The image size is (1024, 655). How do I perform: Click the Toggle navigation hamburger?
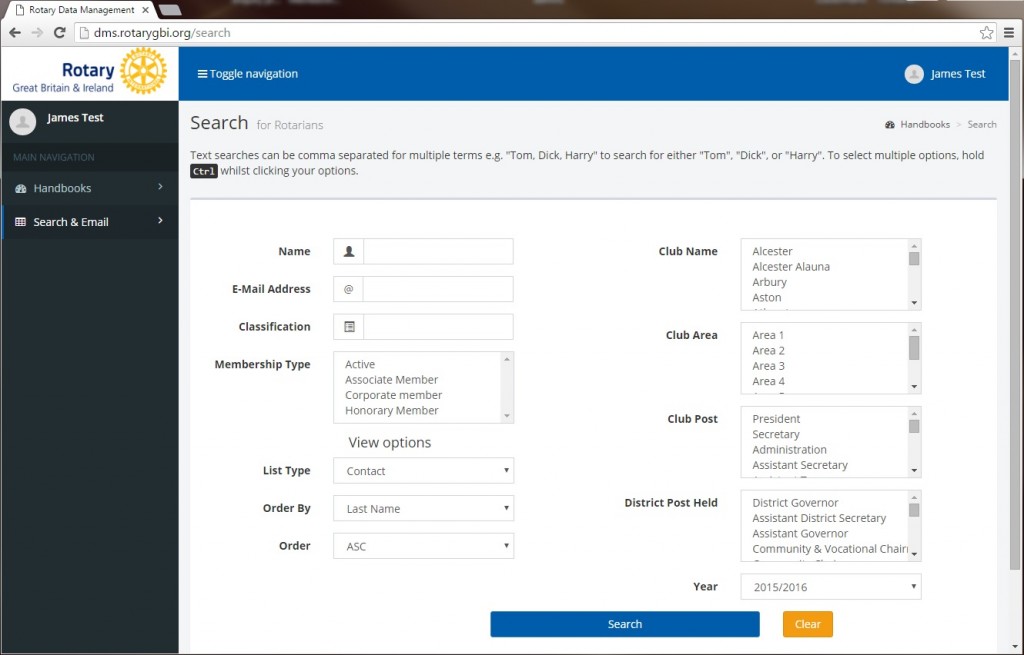tap(248, 74)
